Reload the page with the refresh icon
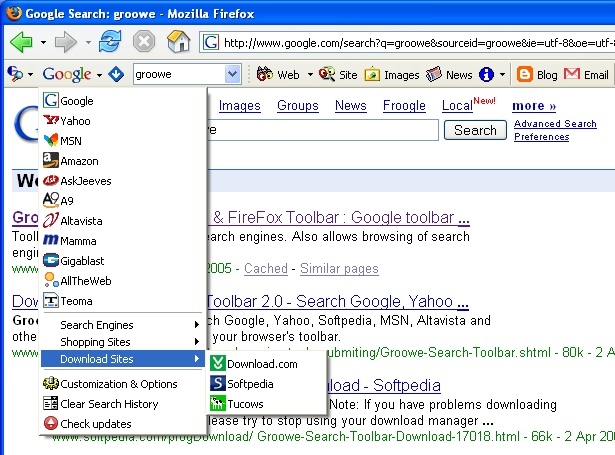Image resolution: width=615 pixels, height=455 pixels. pyautogui.click(x=110, y=42)
